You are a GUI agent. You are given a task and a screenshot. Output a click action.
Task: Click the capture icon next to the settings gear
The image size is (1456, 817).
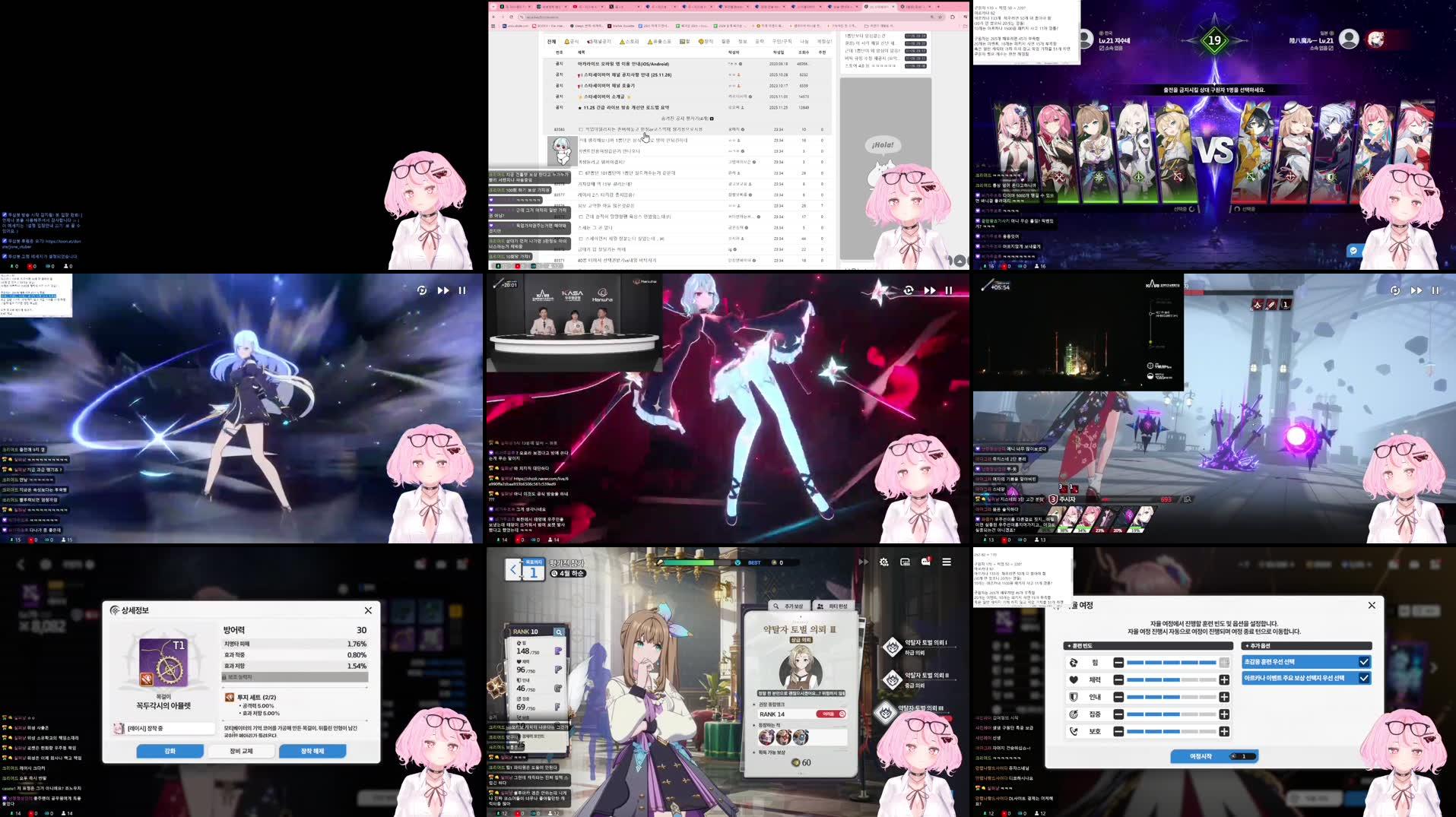point(906,562)
